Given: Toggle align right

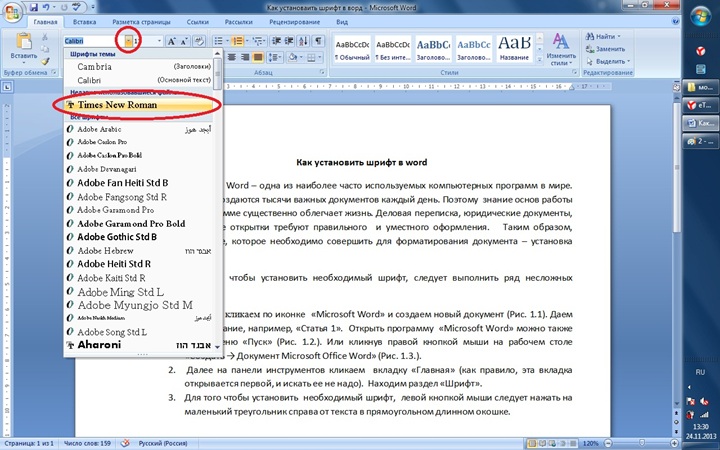Looking at the screenshot, I should click(x=245, y=57).
